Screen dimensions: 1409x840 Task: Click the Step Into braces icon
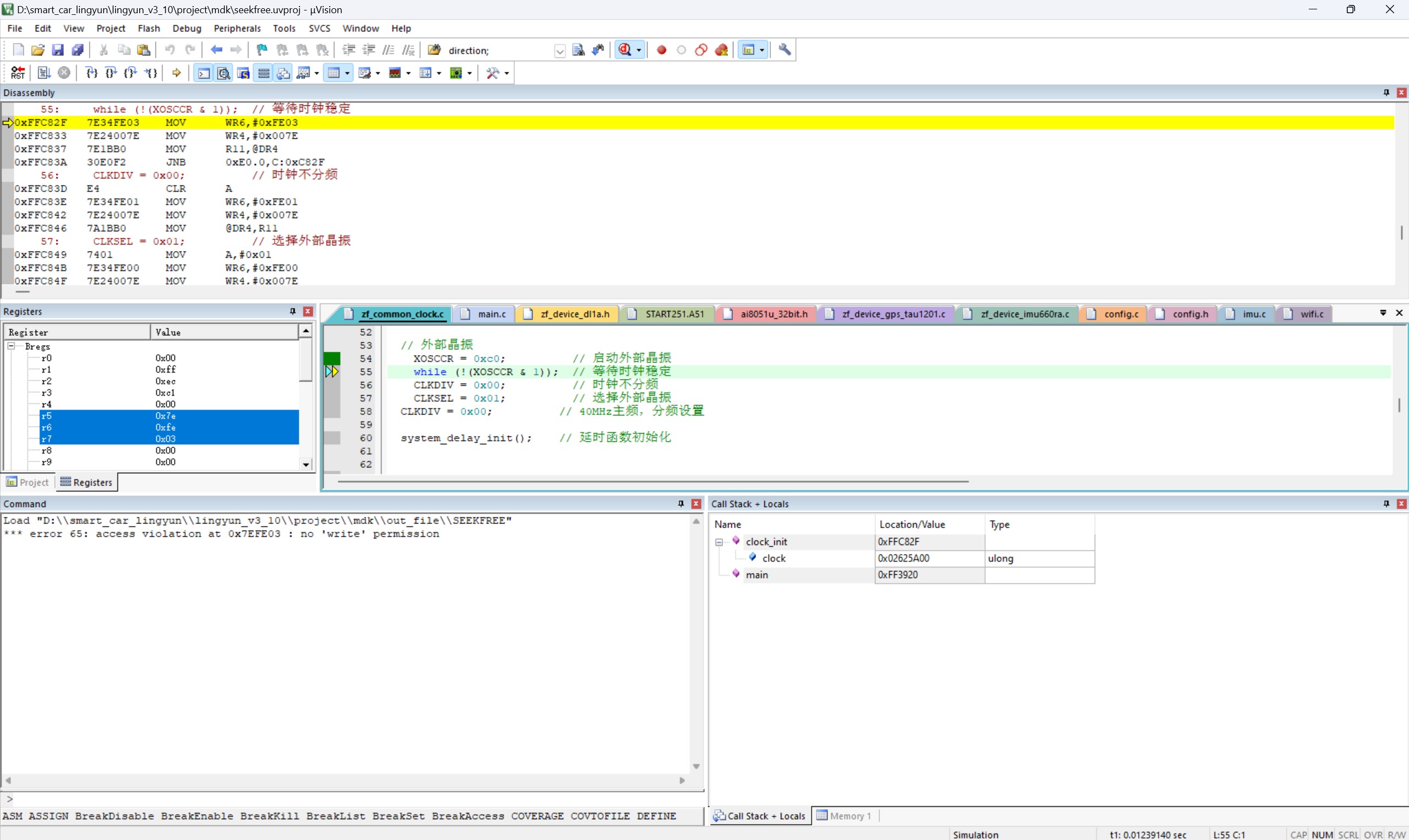click(91, 73)
